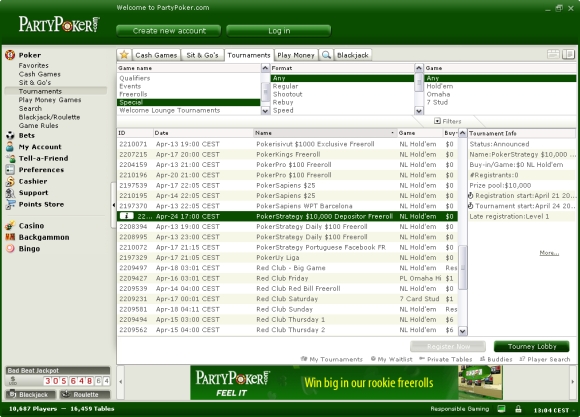Click the Cashier dollar icon
This screenshot has height=417, width=580.
[x=10, y=181]
